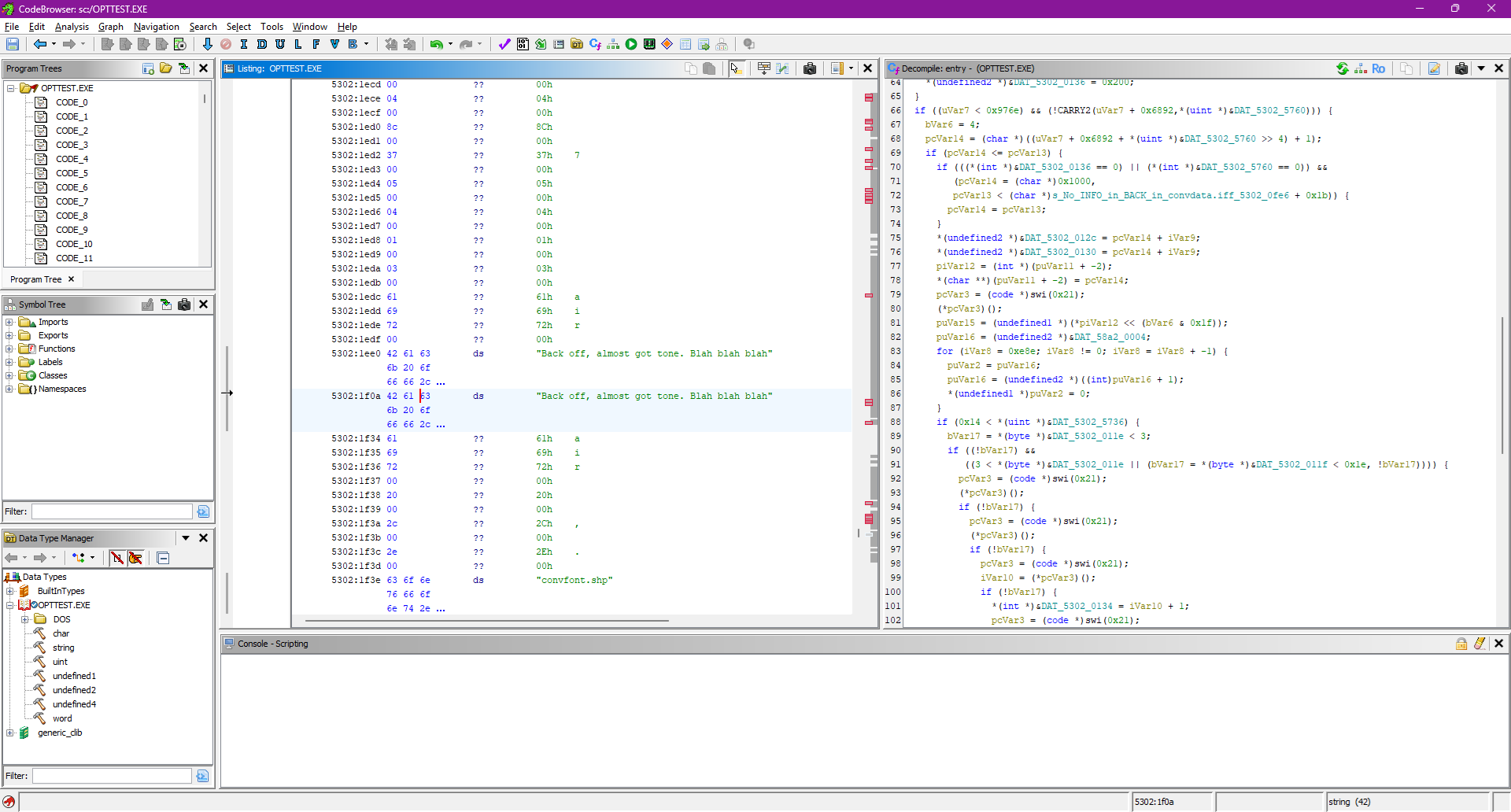
Task: Click the Symbol Tree camera snapshot icon
Action: [x=184, y=304]
